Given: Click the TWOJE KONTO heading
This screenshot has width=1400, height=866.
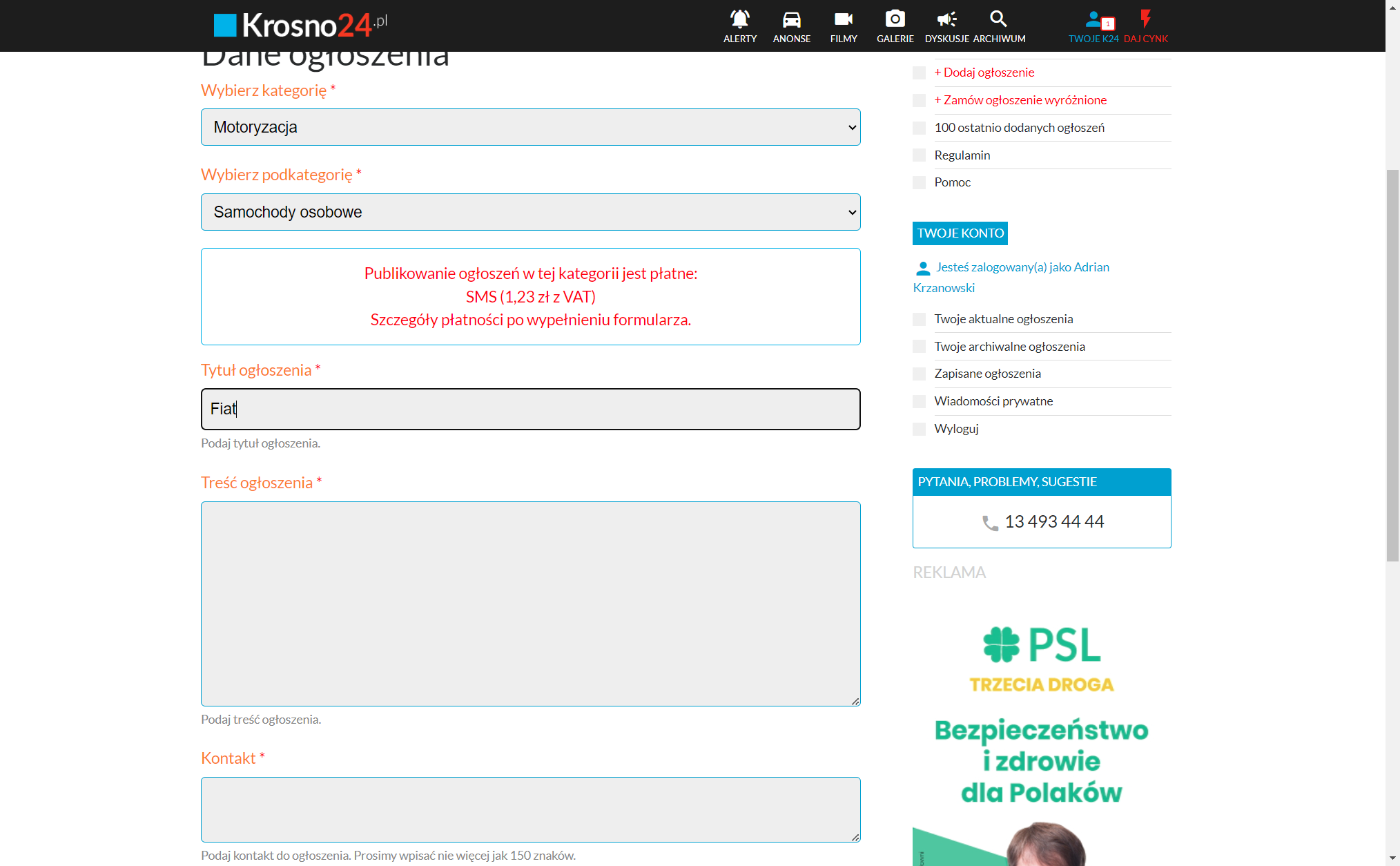Looking at the screenshot, I should pyautogui.click(x=960, y=233).
